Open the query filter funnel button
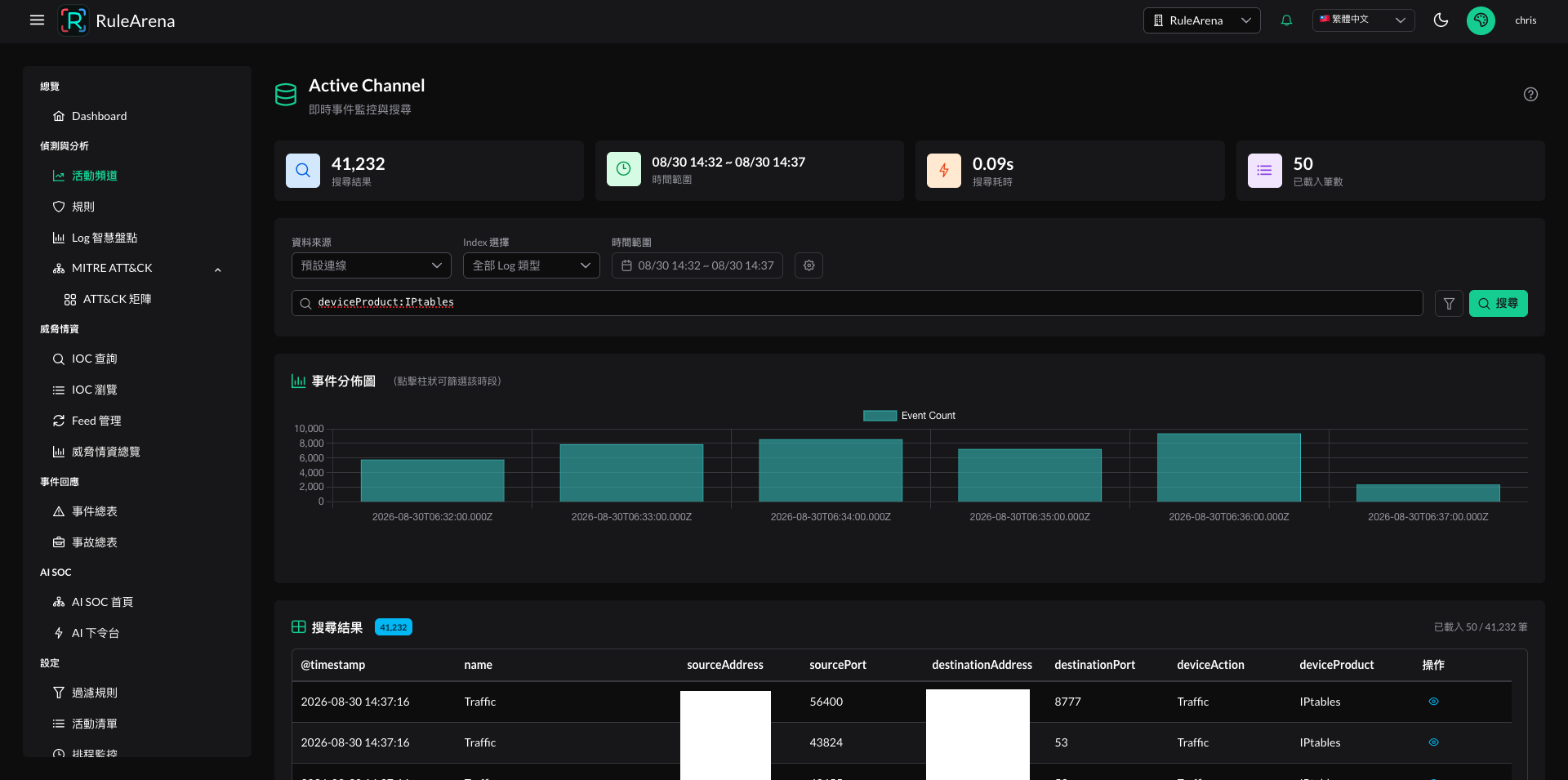This screenshot has height=780, width=1568. (1449, 304)
